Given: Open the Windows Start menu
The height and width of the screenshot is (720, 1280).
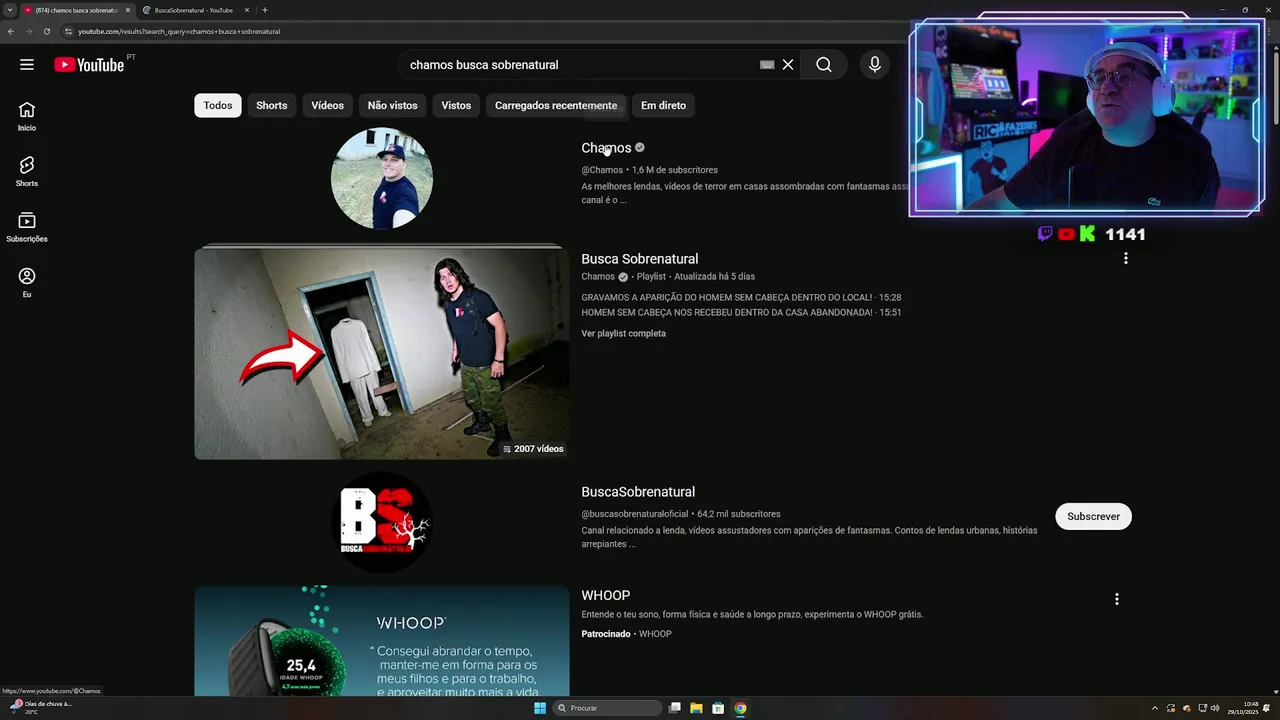Looking at the screenshot, I should 540,708.
